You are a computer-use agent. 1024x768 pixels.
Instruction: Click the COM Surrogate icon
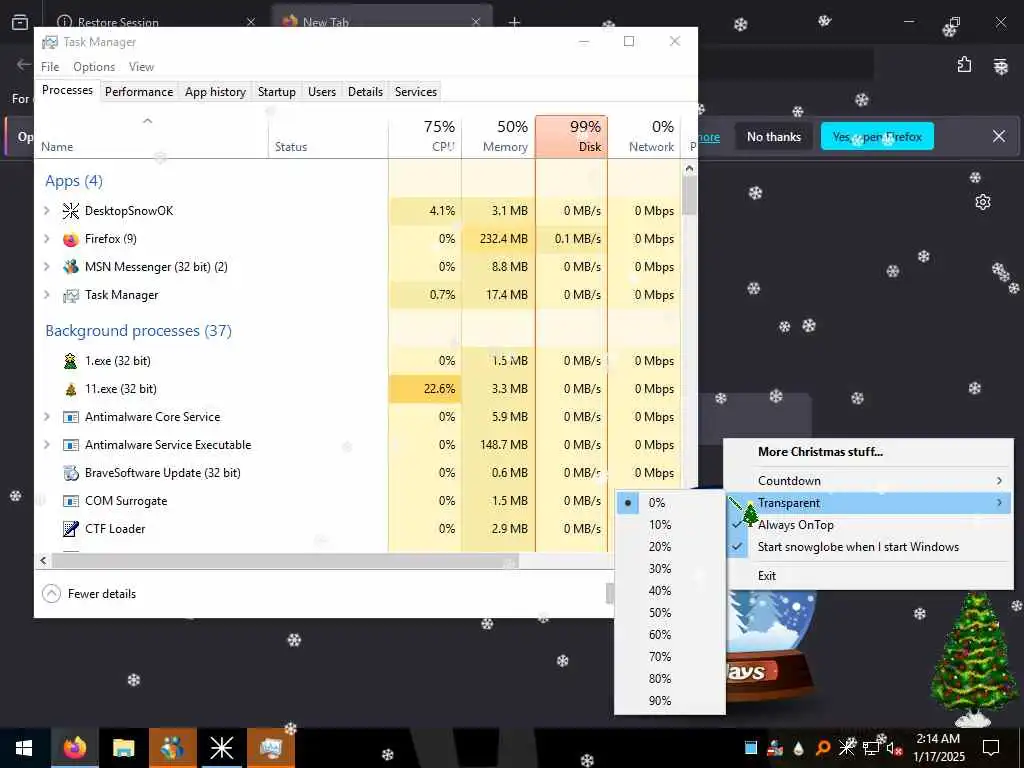click(71, 501)
